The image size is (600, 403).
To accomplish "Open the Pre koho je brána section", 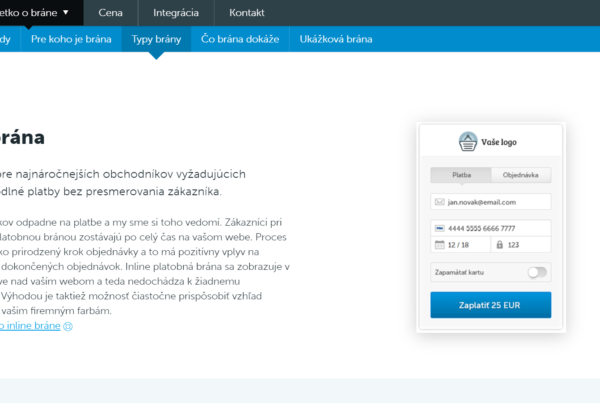I will click(x=70, y=39).
